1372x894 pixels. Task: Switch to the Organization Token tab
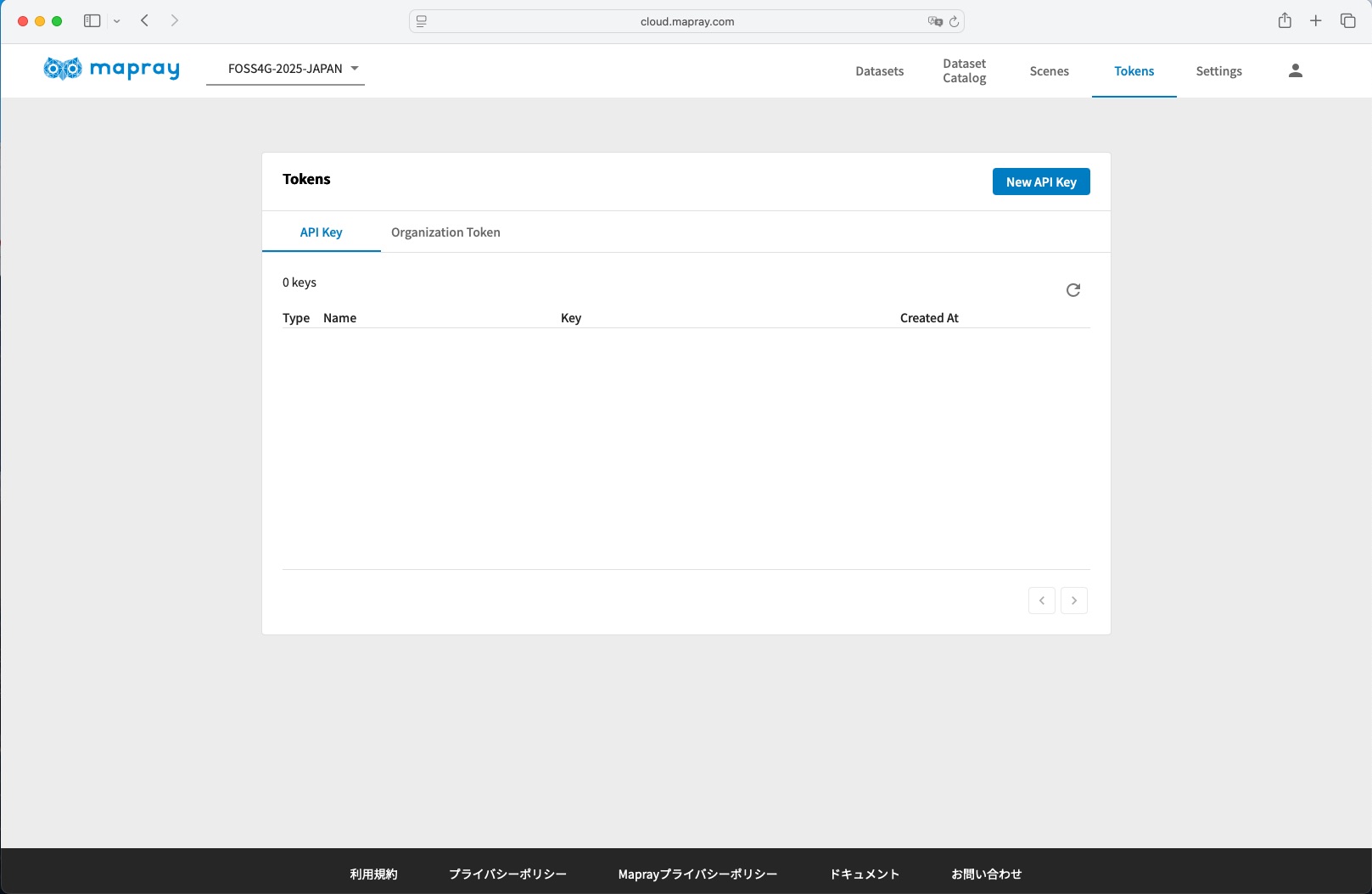pyautogui.click(x=445, y=232)
